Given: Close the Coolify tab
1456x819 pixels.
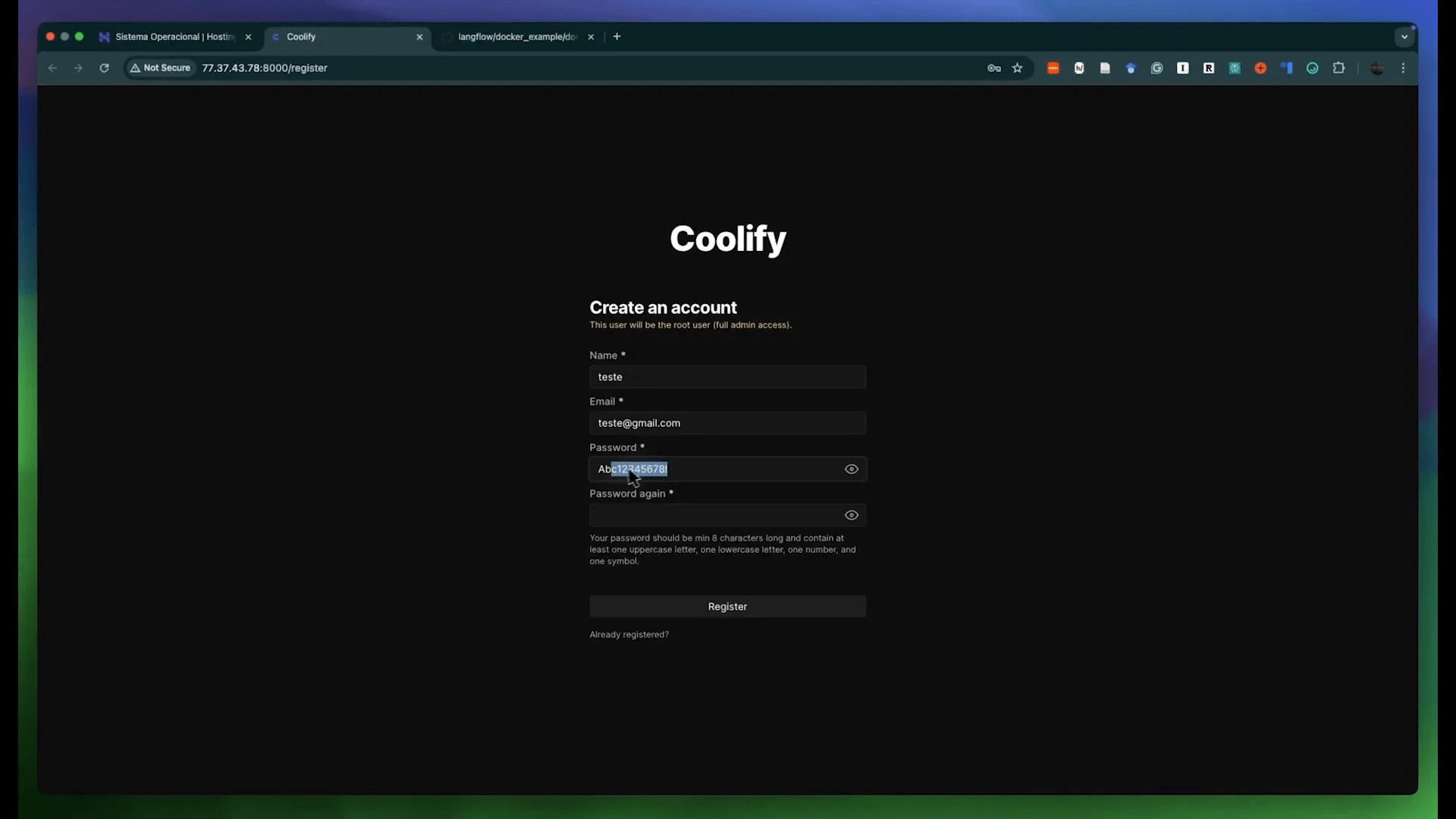Looking at the screenshot, I should point(419,37).
